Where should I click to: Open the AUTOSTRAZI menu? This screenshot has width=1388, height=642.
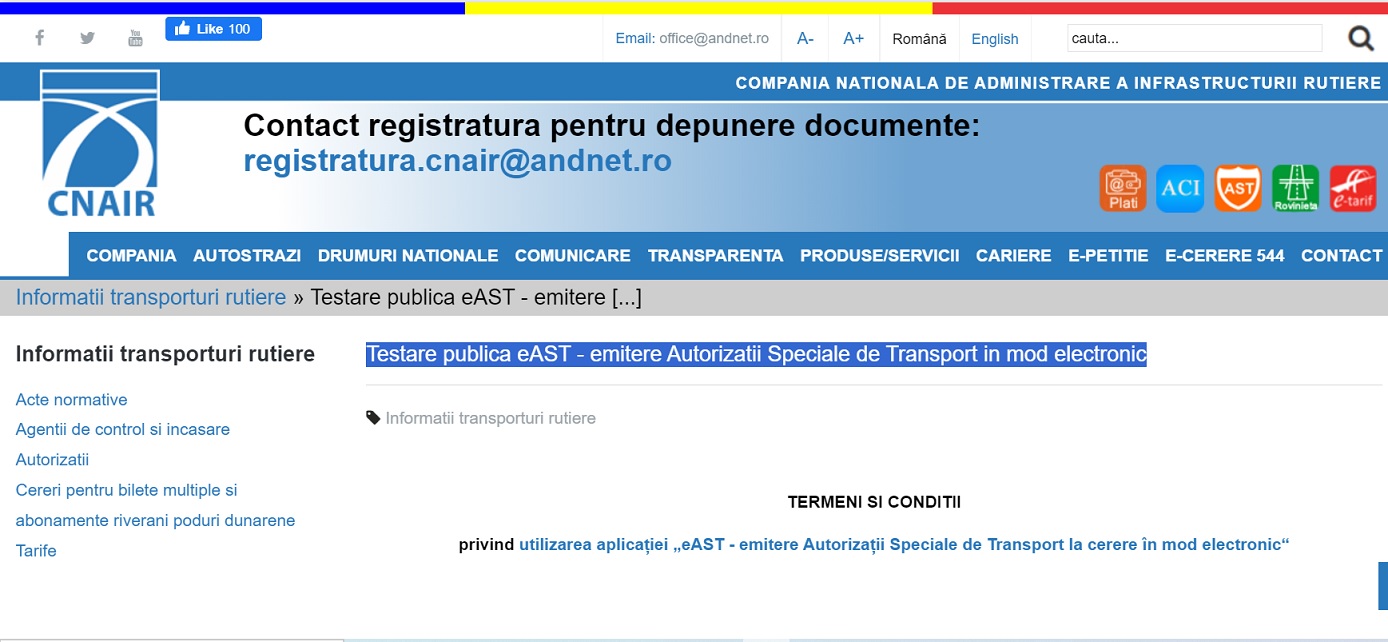pyautogui.click(x=247, y=256)
